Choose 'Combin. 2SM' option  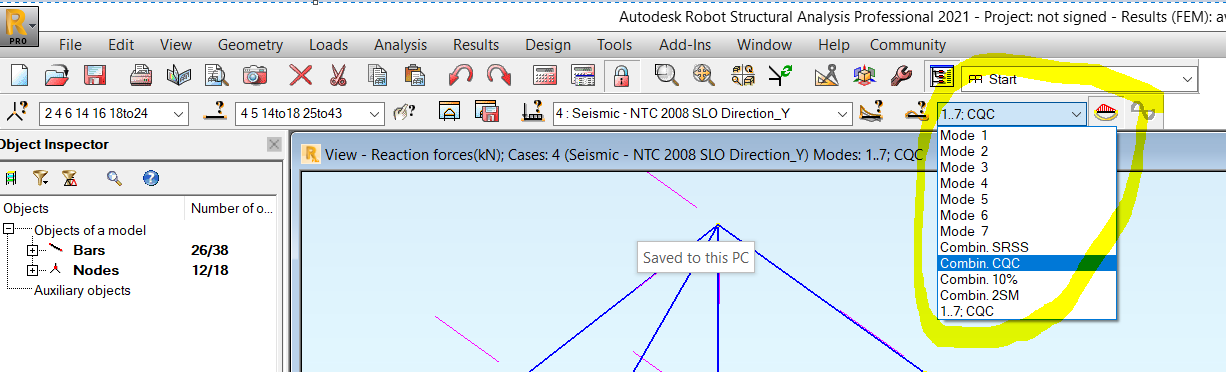[x=1026, y=295]
